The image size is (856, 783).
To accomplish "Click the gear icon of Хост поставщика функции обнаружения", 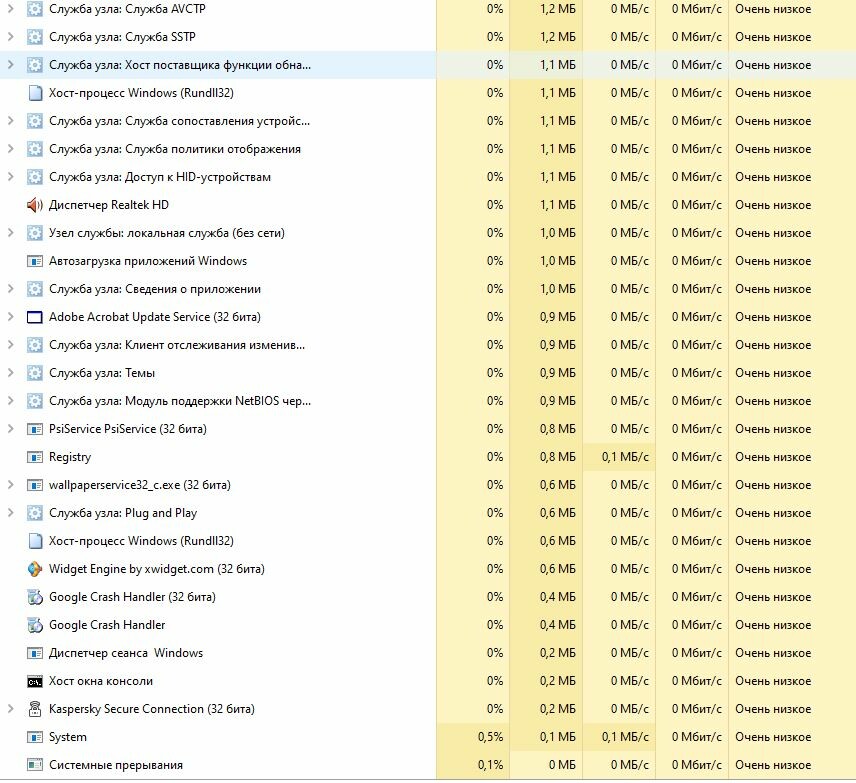I will click(x=34, y=65).
